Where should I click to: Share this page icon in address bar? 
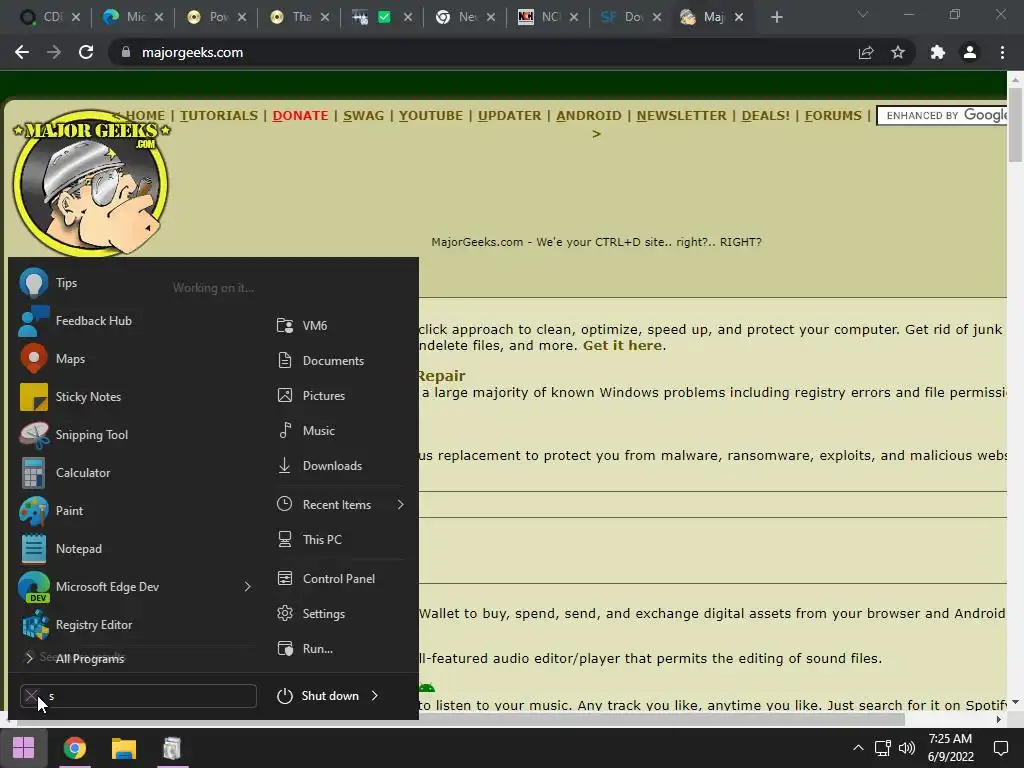pyautogui.click(x=866, y=52)
